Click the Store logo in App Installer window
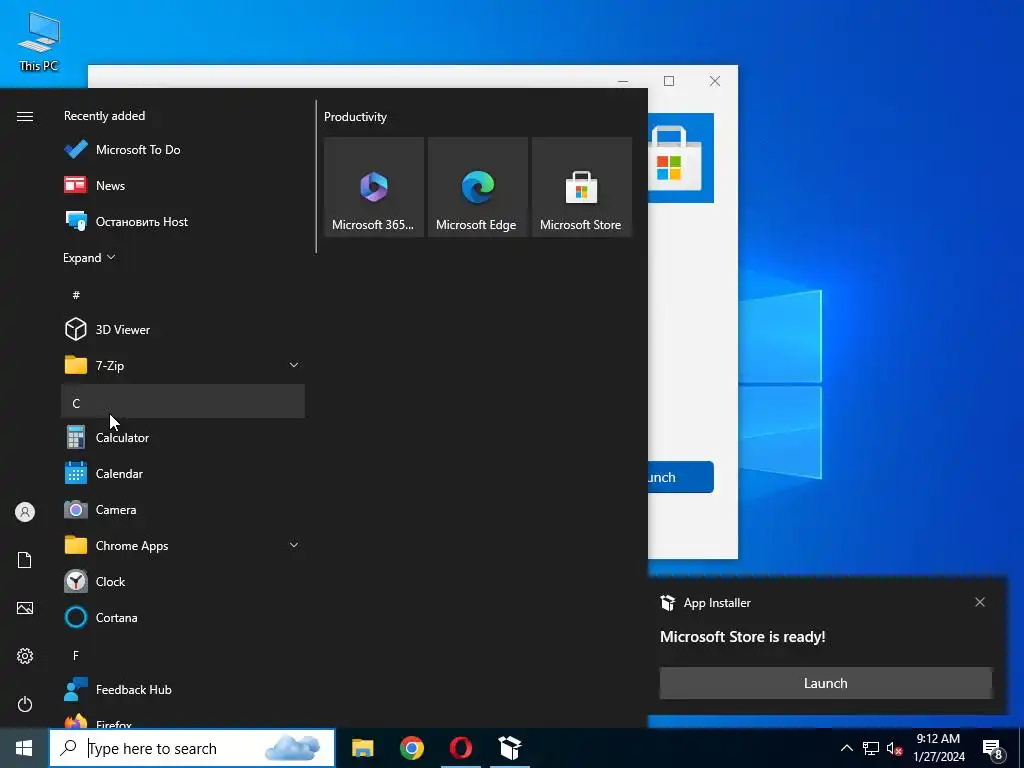The height and width of the screenshot is (768, 1024). 680,157
